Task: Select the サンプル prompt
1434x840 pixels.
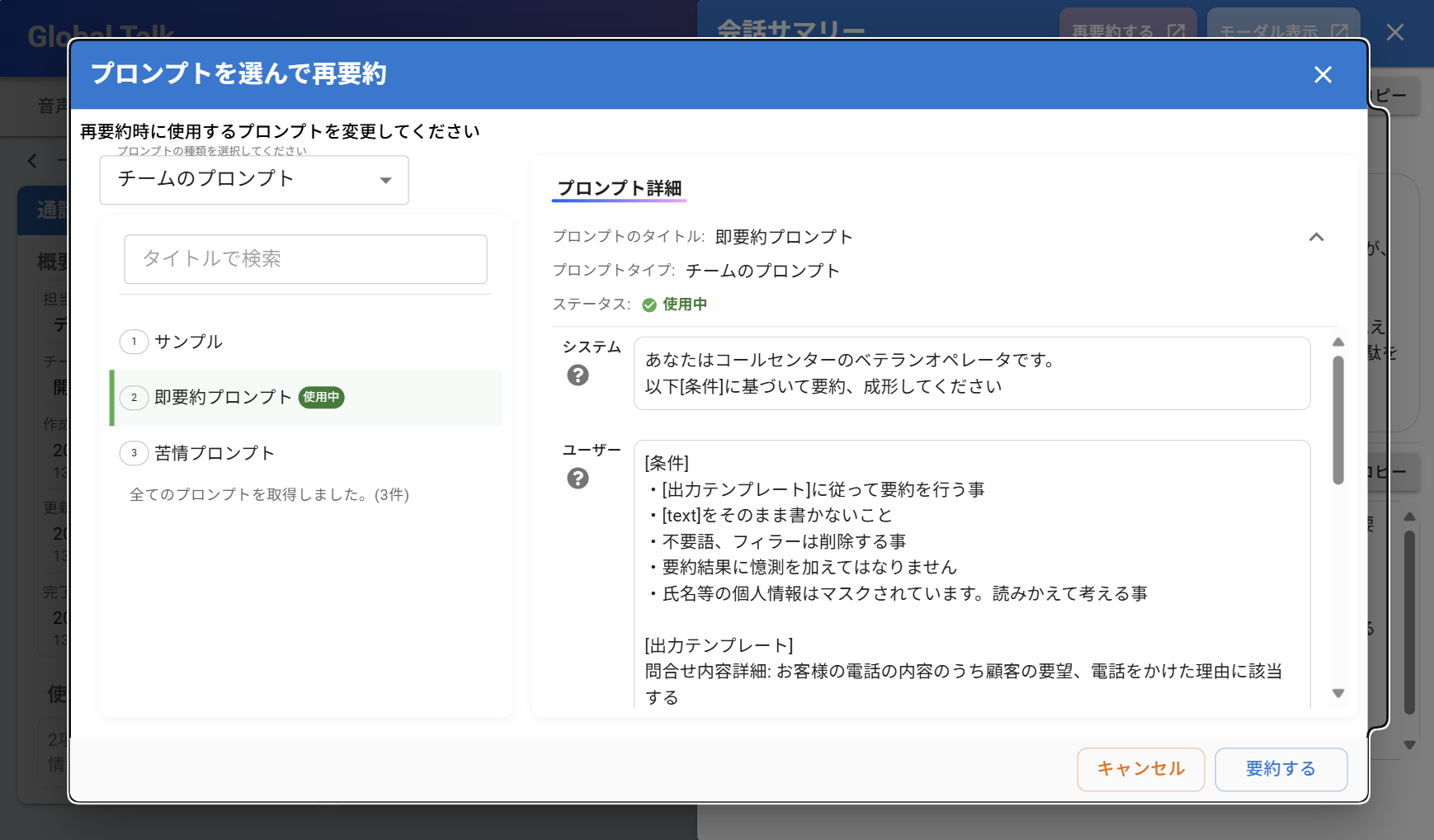Action: point(189,342)
